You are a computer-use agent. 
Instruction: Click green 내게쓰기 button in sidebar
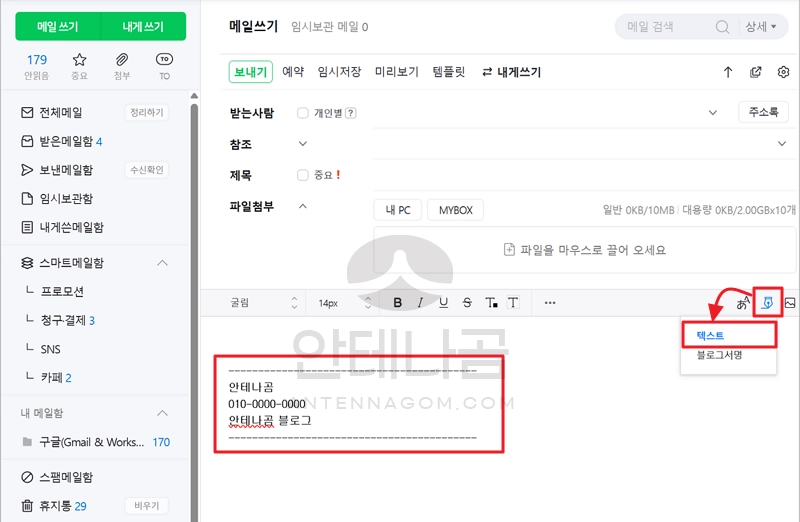(x=143, y=27)
